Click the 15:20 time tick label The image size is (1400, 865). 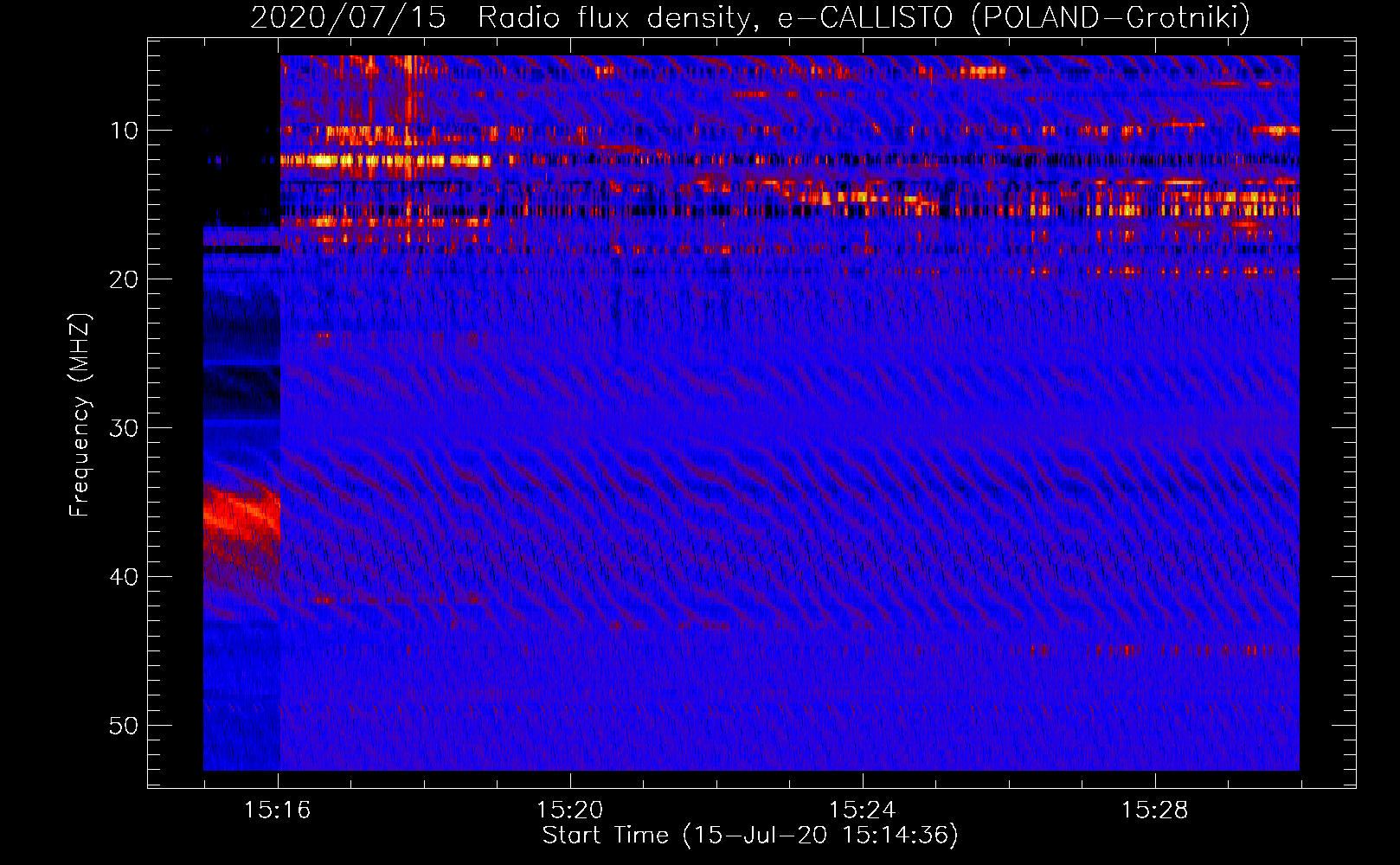pyautogui.click(x=569, y=811)
